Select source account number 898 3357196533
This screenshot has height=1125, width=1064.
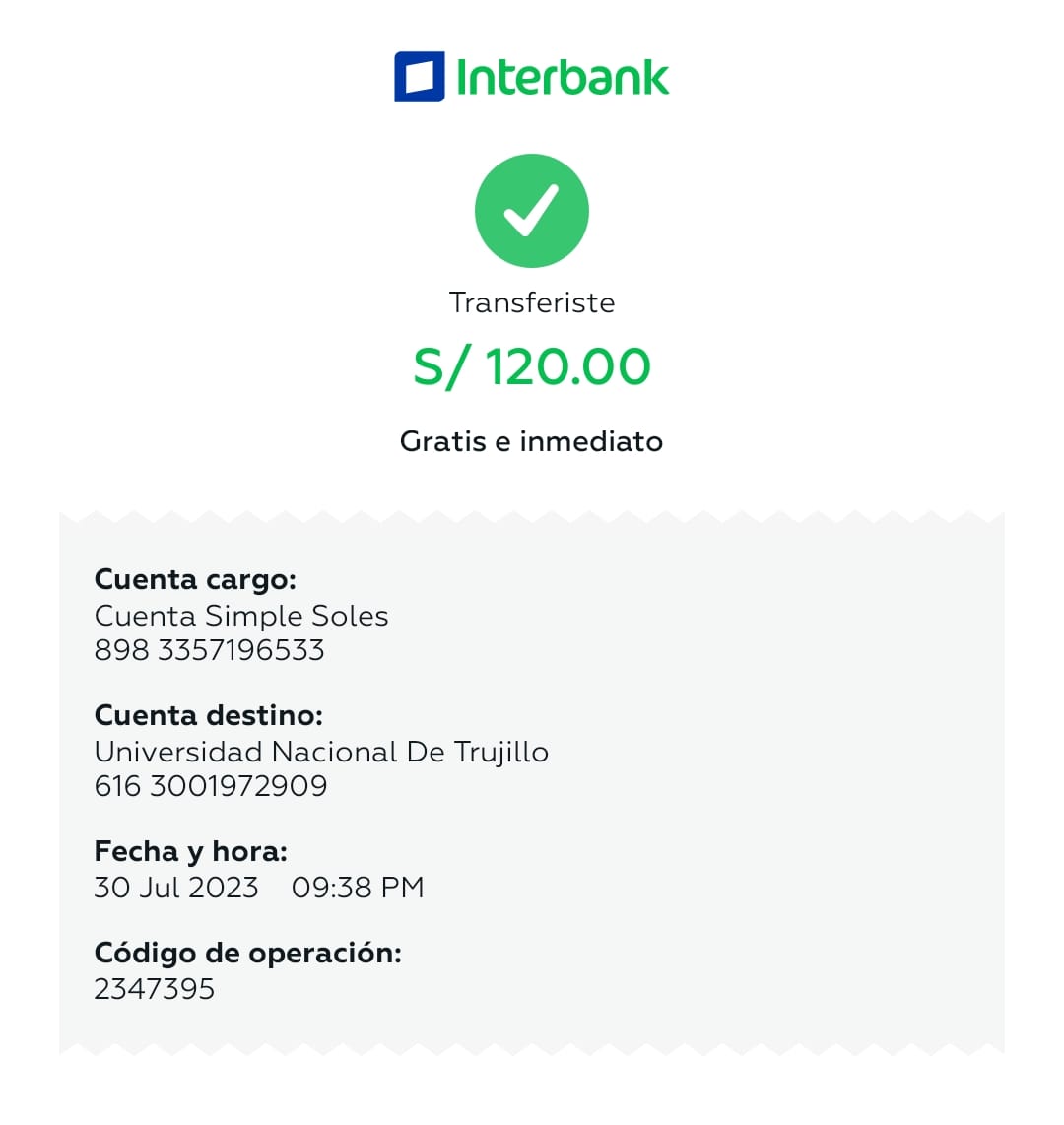(209, 650)
